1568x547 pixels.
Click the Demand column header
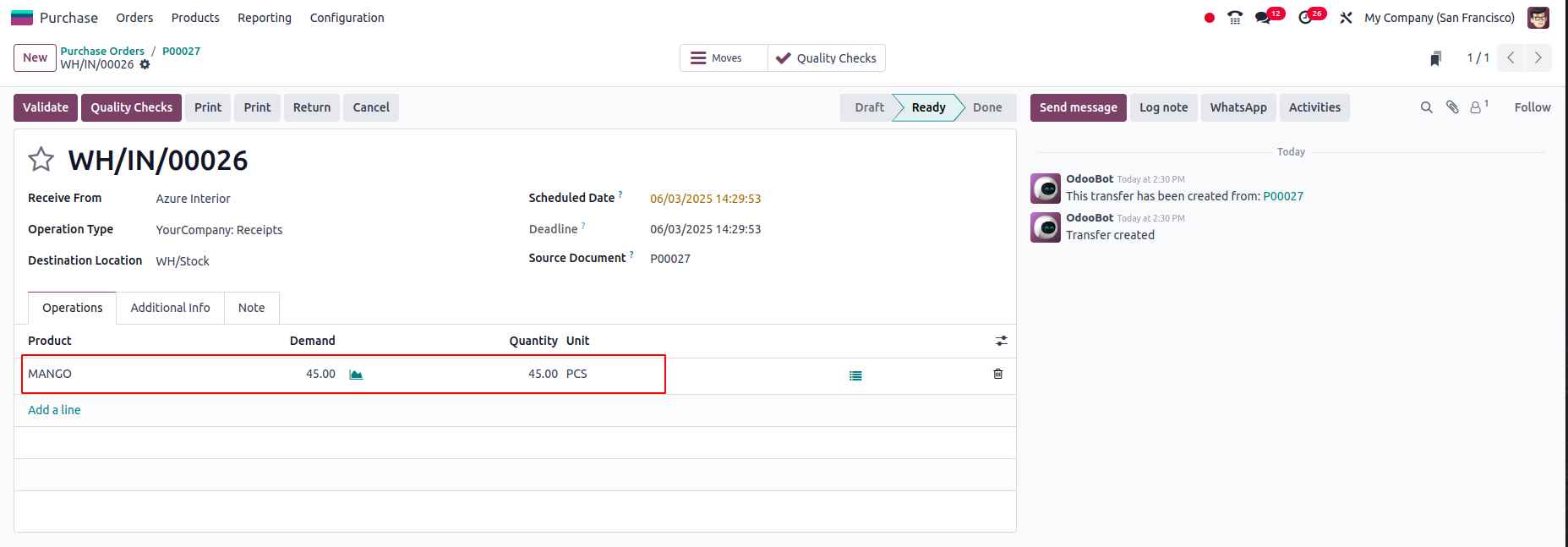click(x=312, y=341)
